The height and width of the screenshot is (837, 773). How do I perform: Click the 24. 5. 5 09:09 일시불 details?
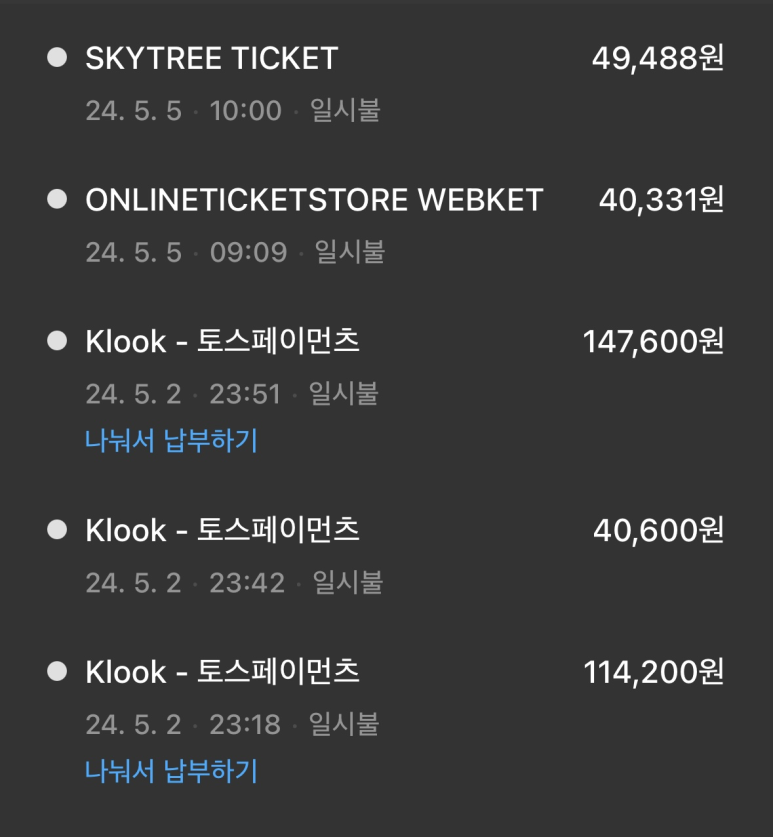pos(235,252)
